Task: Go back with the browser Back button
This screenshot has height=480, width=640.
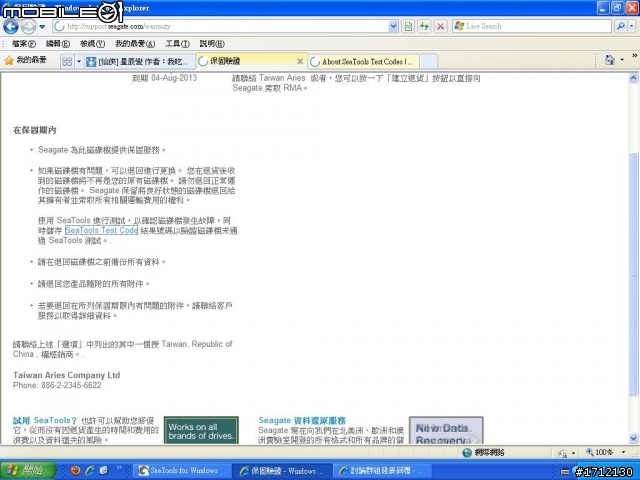Action: click(x=11, y=27)
